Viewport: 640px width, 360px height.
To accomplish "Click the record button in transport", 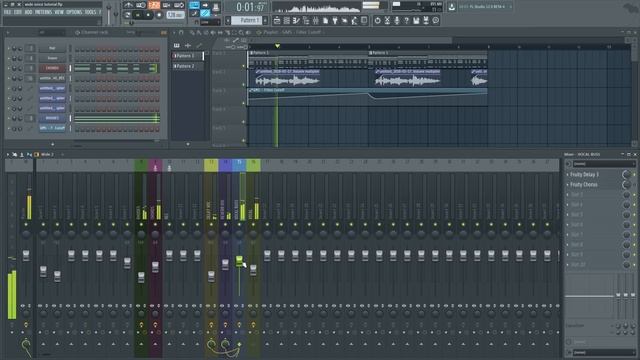I will tap(159, 15).
